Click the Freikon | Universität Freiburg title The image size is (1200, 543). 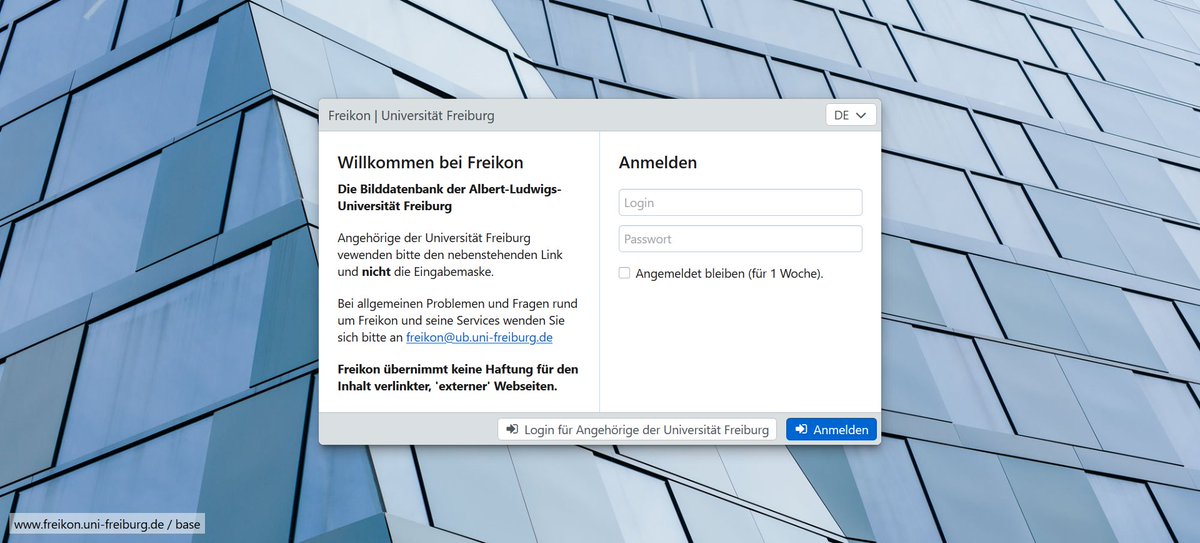pyautogui.click(x=411, y=115)
